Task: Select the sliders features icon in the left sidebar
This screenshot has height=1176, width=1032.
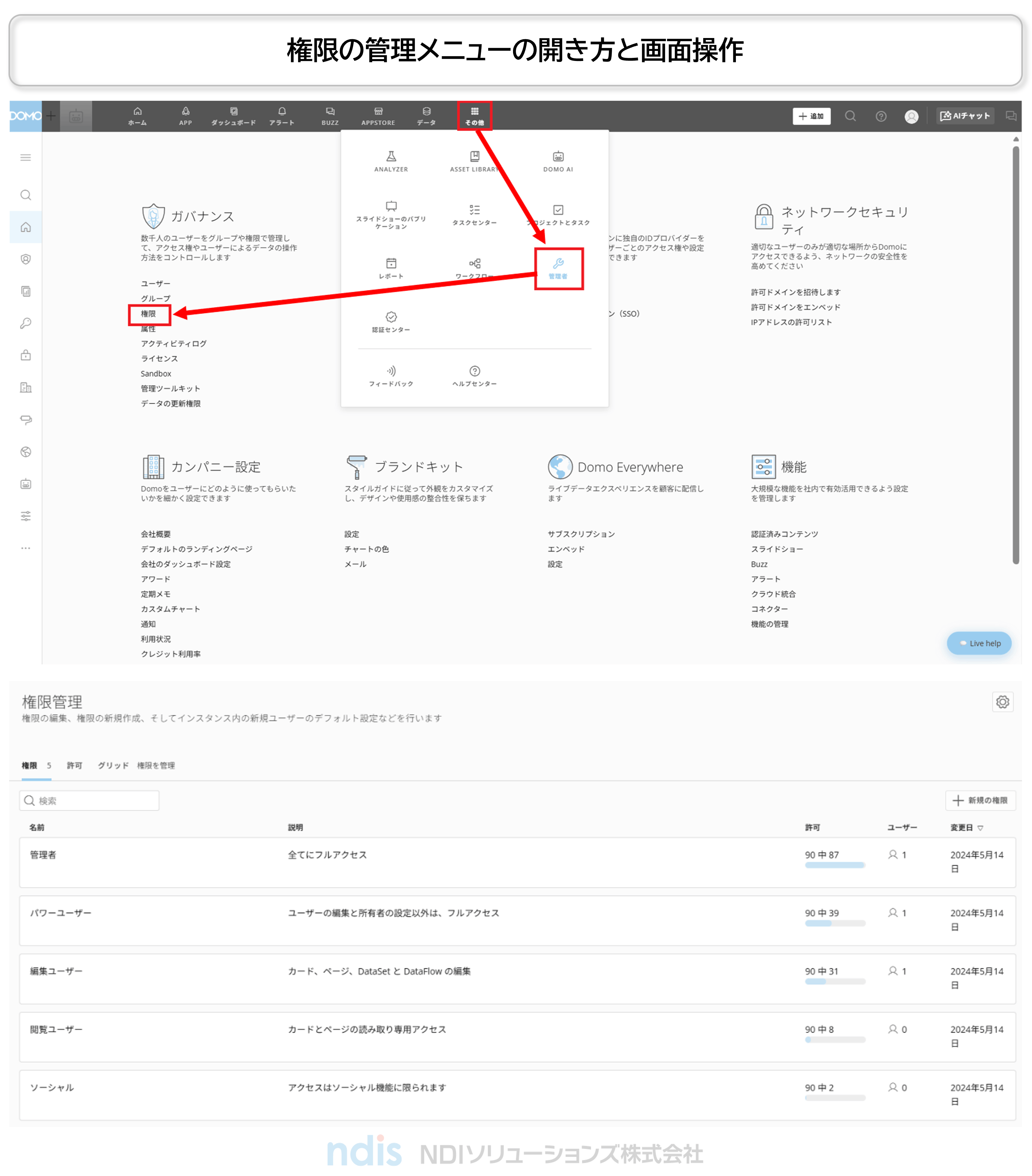Action: (25, 515)
